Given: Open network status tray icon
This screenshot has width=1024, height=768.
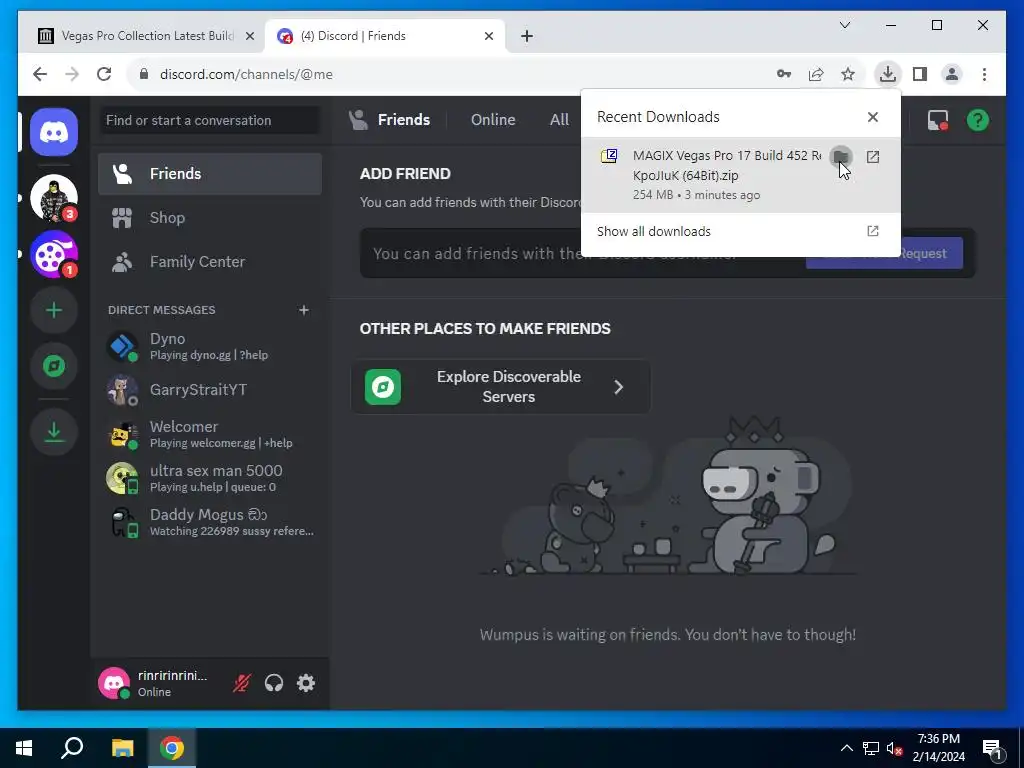Looking at the screenshot, I should 871,748.
